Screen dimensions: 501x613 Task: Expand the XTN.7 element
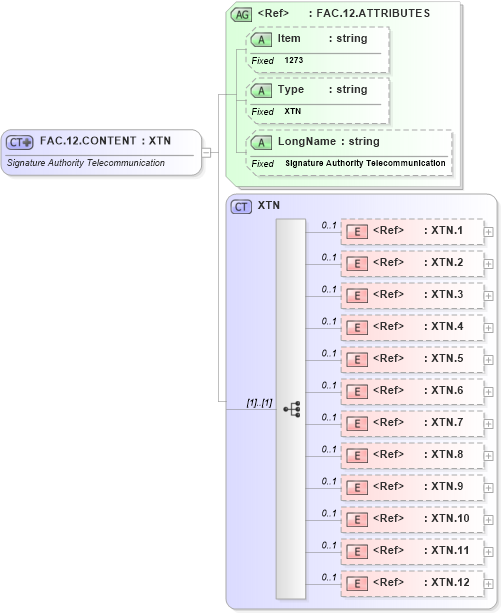coord(488,424)
